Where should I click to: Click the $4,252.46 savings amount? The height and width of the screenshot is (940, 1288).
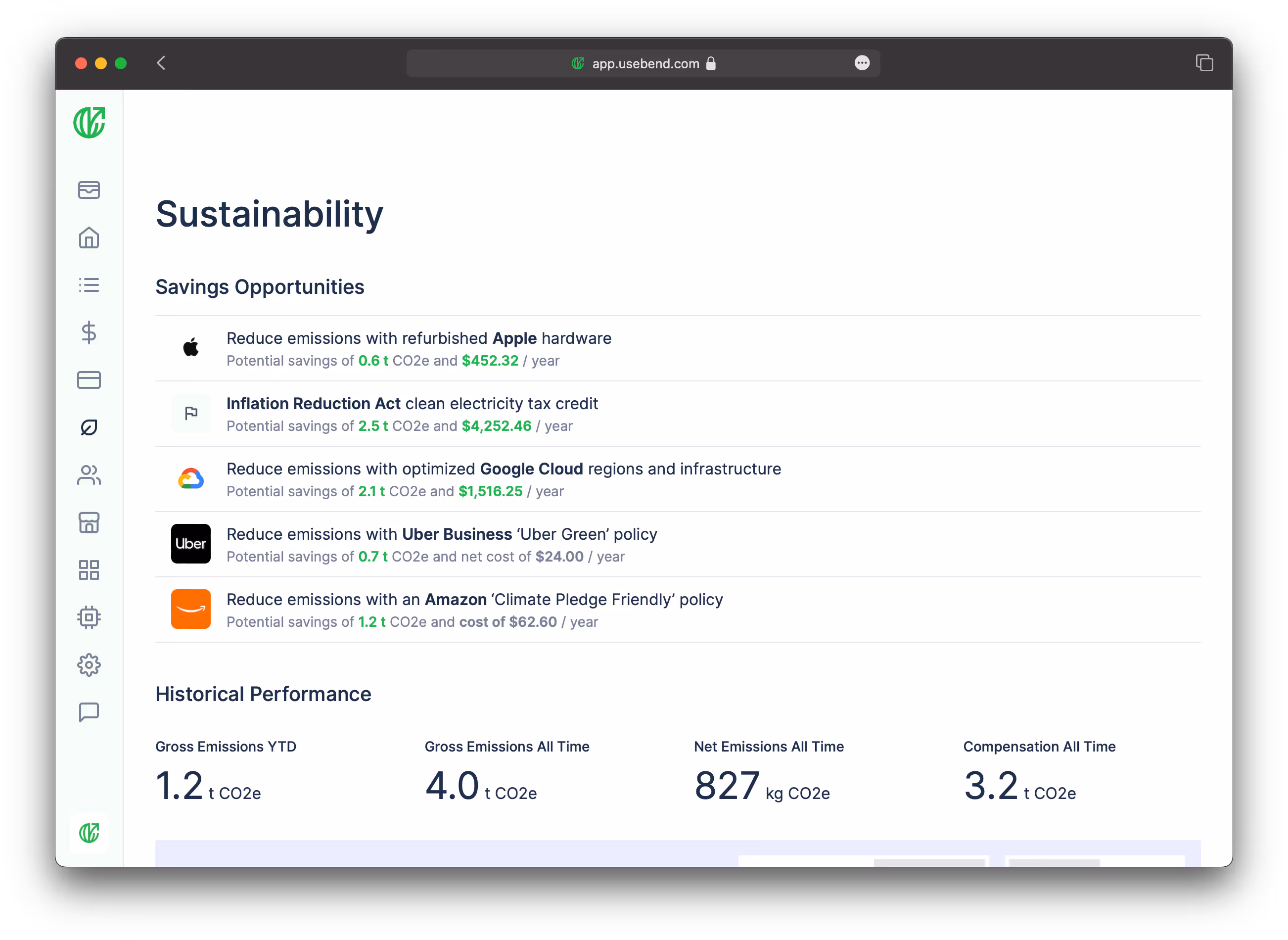coord(496,426)
